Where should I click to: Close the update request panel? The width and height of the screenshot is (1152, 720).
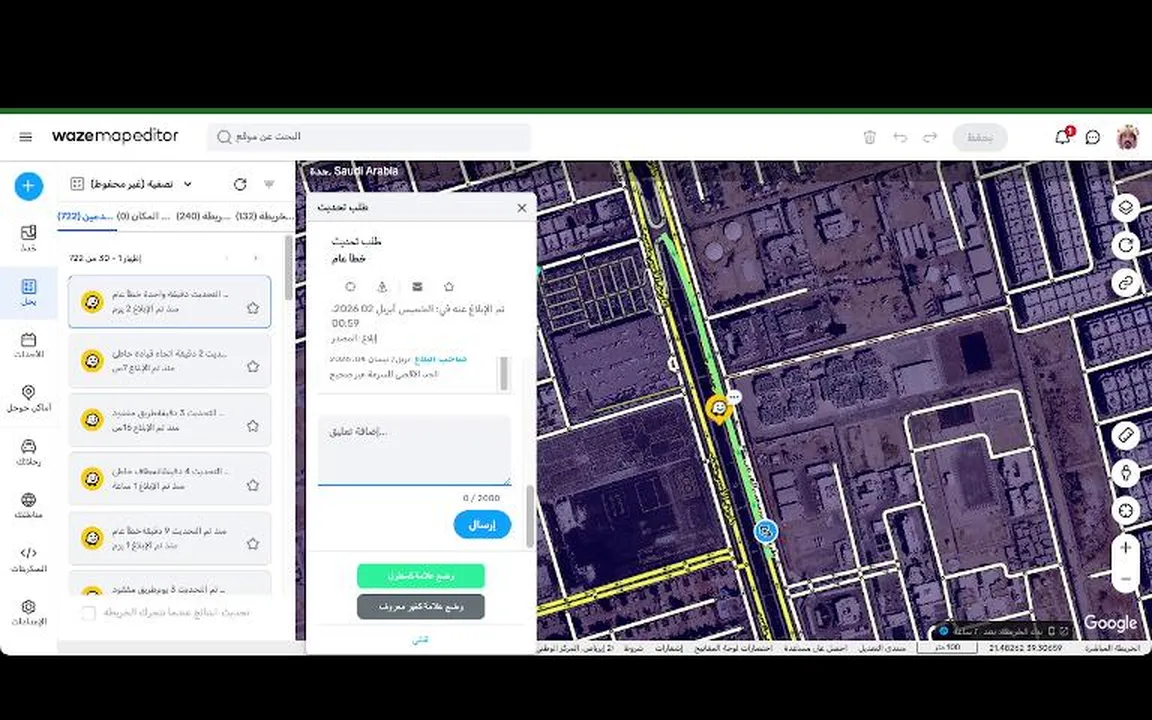(522, 208)
